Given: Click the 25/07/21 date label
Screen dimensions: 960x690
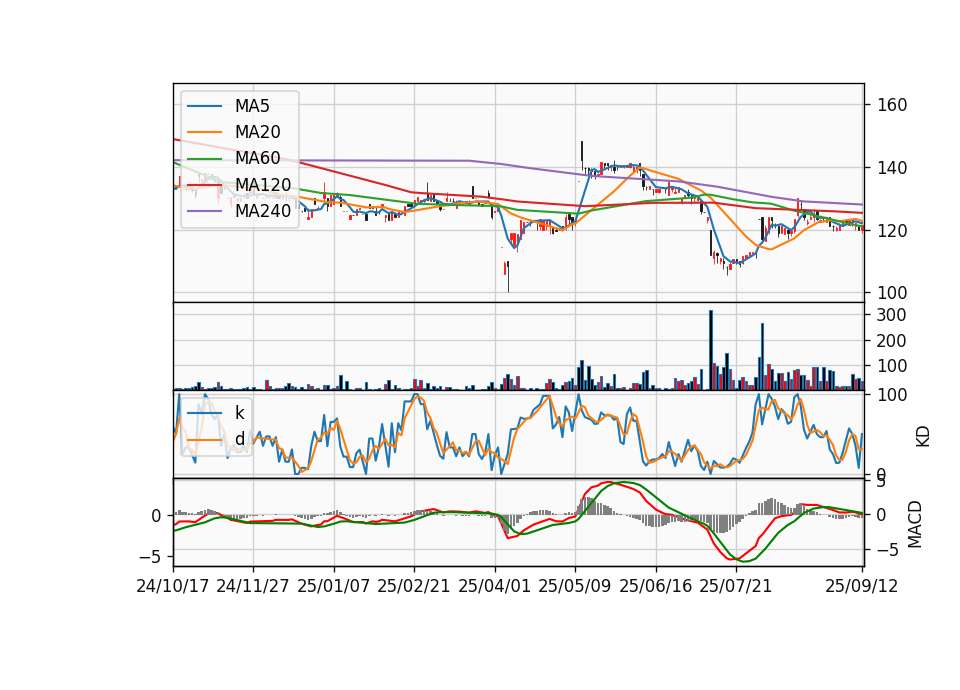Looking at the screenshot, I should click(736, 586).
